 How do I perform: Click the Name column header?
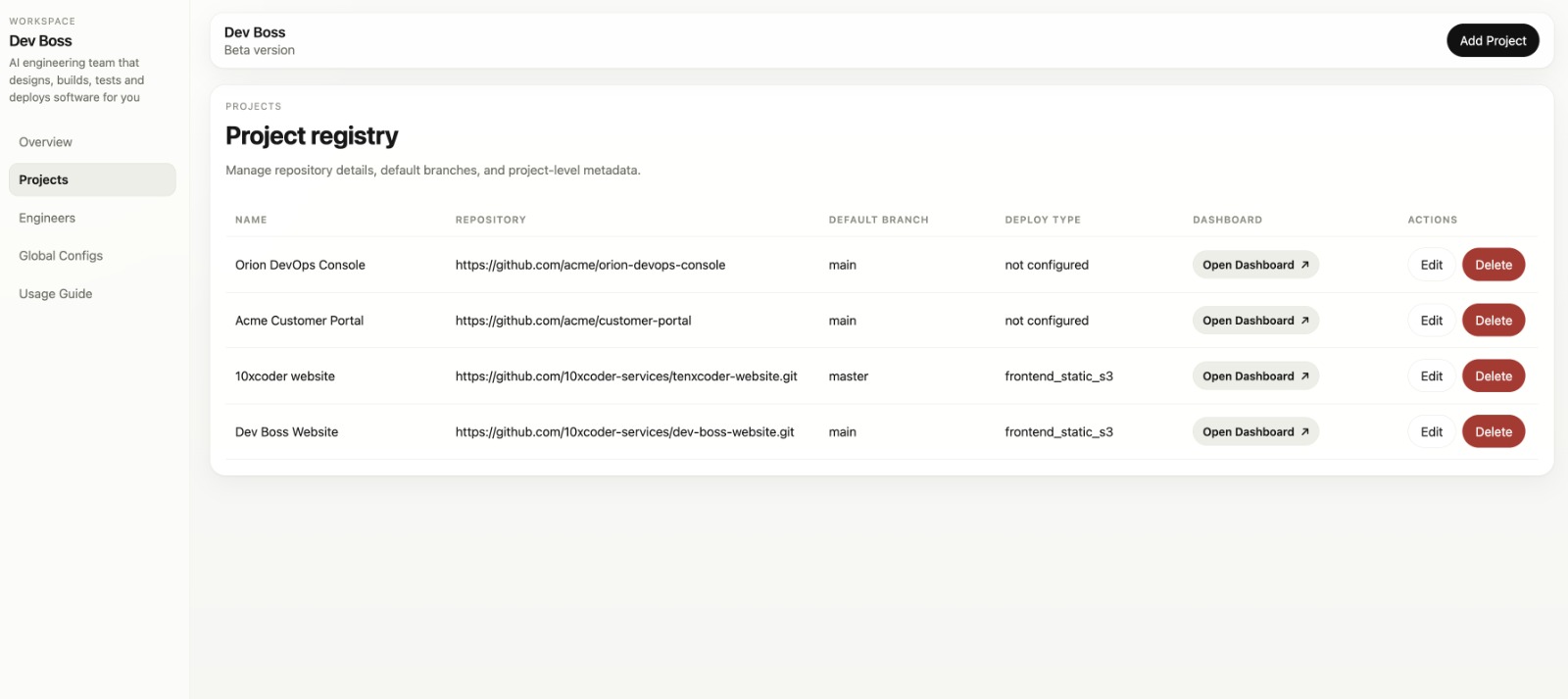point(251,220)
